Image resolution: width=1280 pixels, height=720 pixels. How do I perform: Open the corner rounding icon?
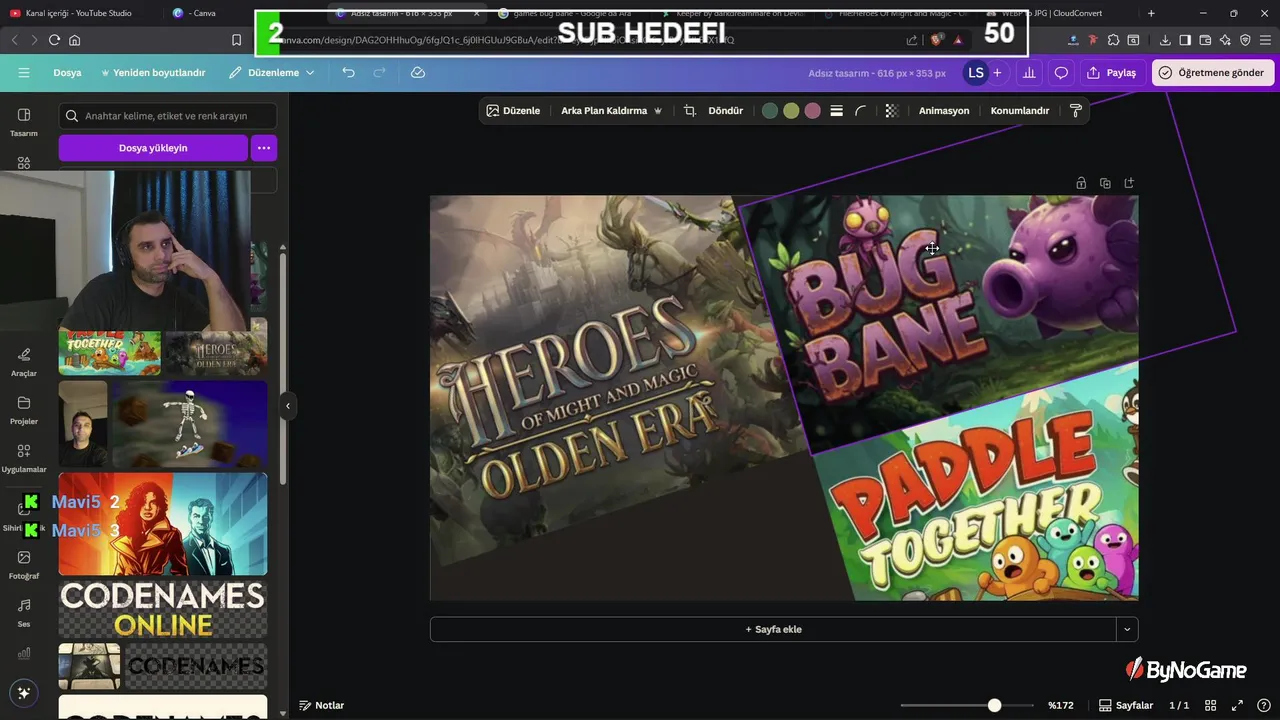[860, 111]
